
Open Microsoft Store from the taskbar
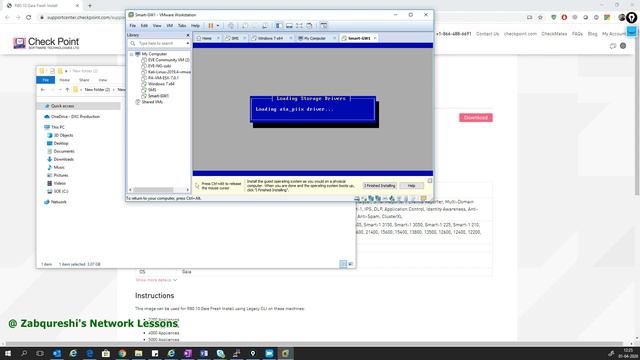pos(106,353)
